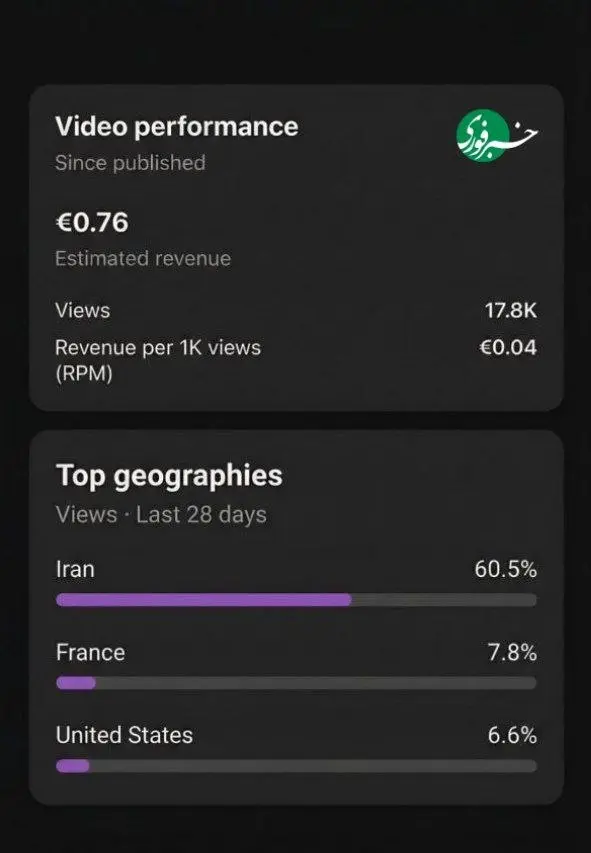
Task: Click the France progress bar
Action: click(x=295, y=684)
